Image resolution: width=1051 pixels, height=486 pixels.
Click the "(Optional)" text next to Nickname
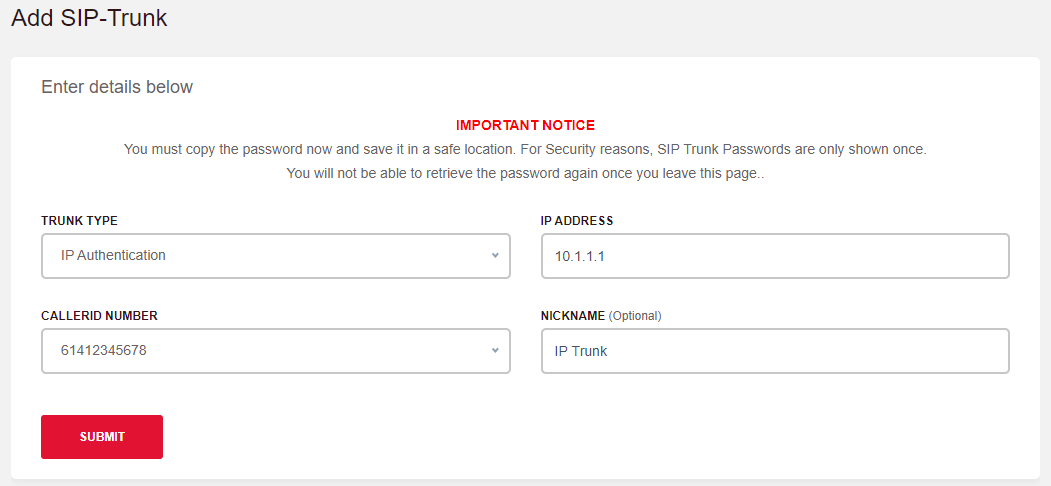pyautogui.click(x=635, y=316)
